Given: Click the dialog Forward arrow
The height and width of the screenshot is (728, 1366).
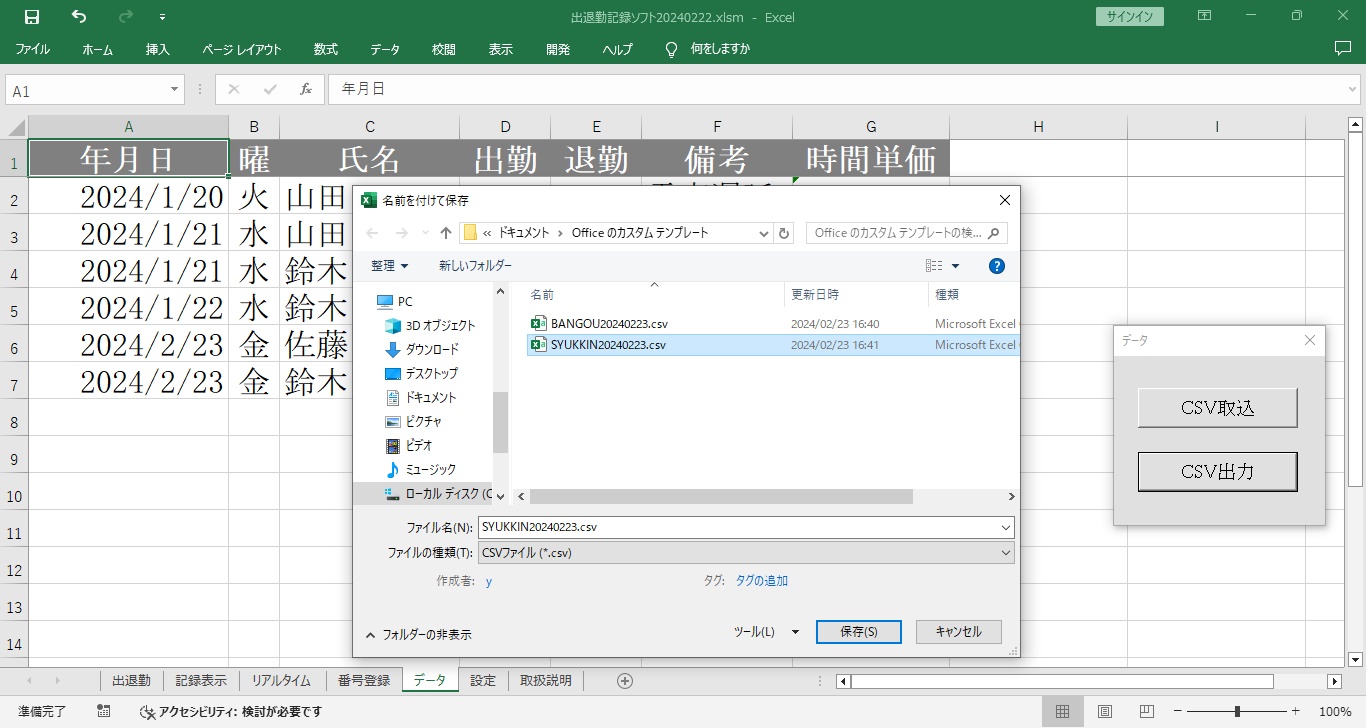Looking at the screenshot, I should (x=400, y=233).
